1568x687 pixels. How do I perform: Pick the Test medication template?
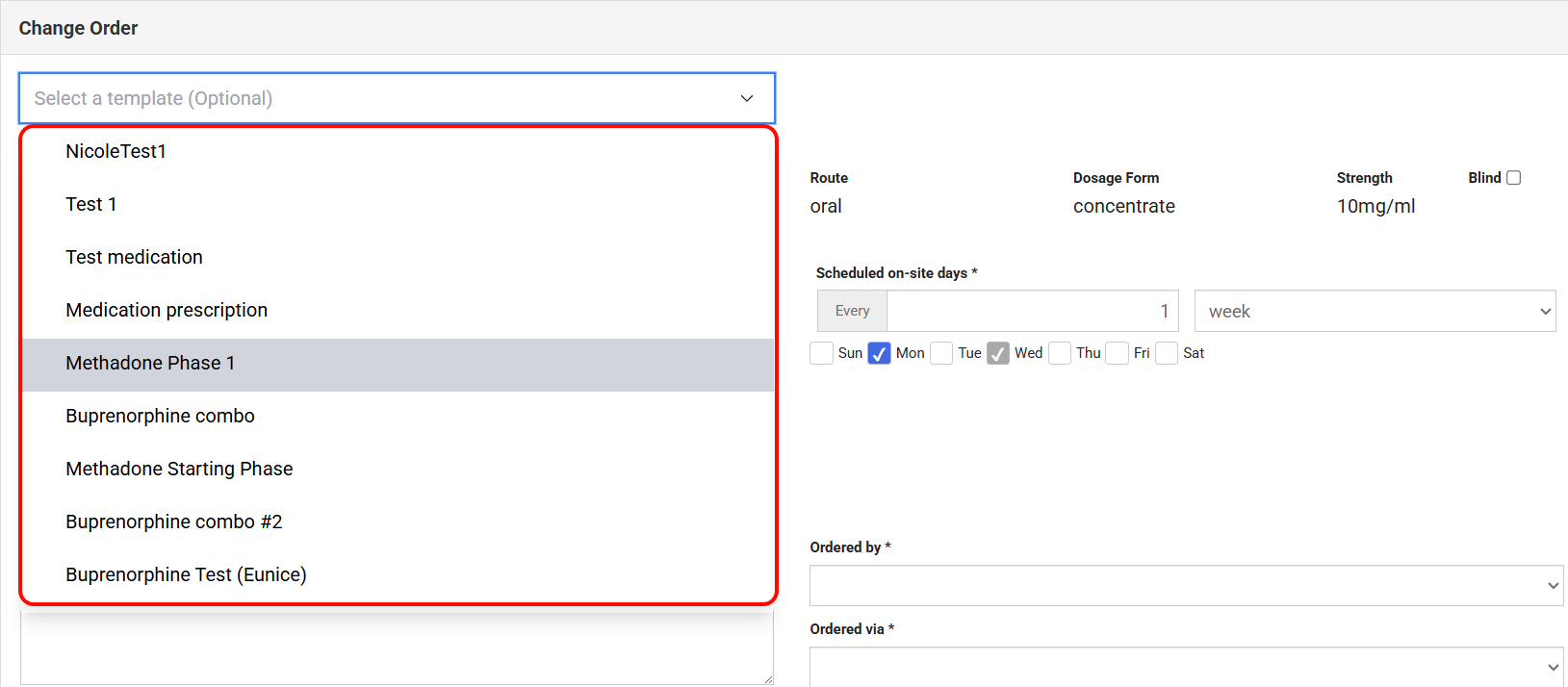click(x=134, y=257)
